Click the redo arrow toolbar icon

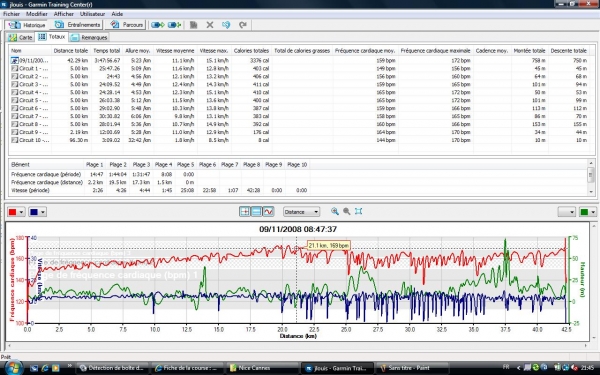(x=243, y=25)
